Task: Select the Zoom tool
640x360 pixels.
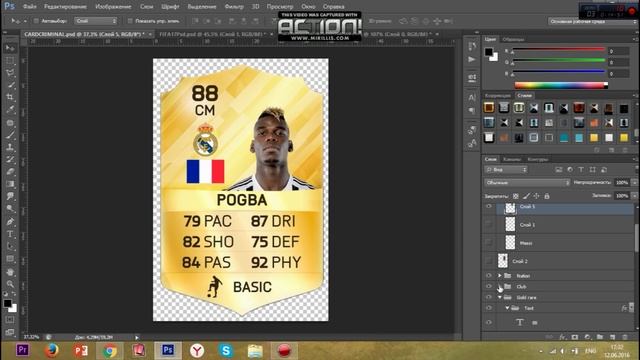Action: click(10, 284)
